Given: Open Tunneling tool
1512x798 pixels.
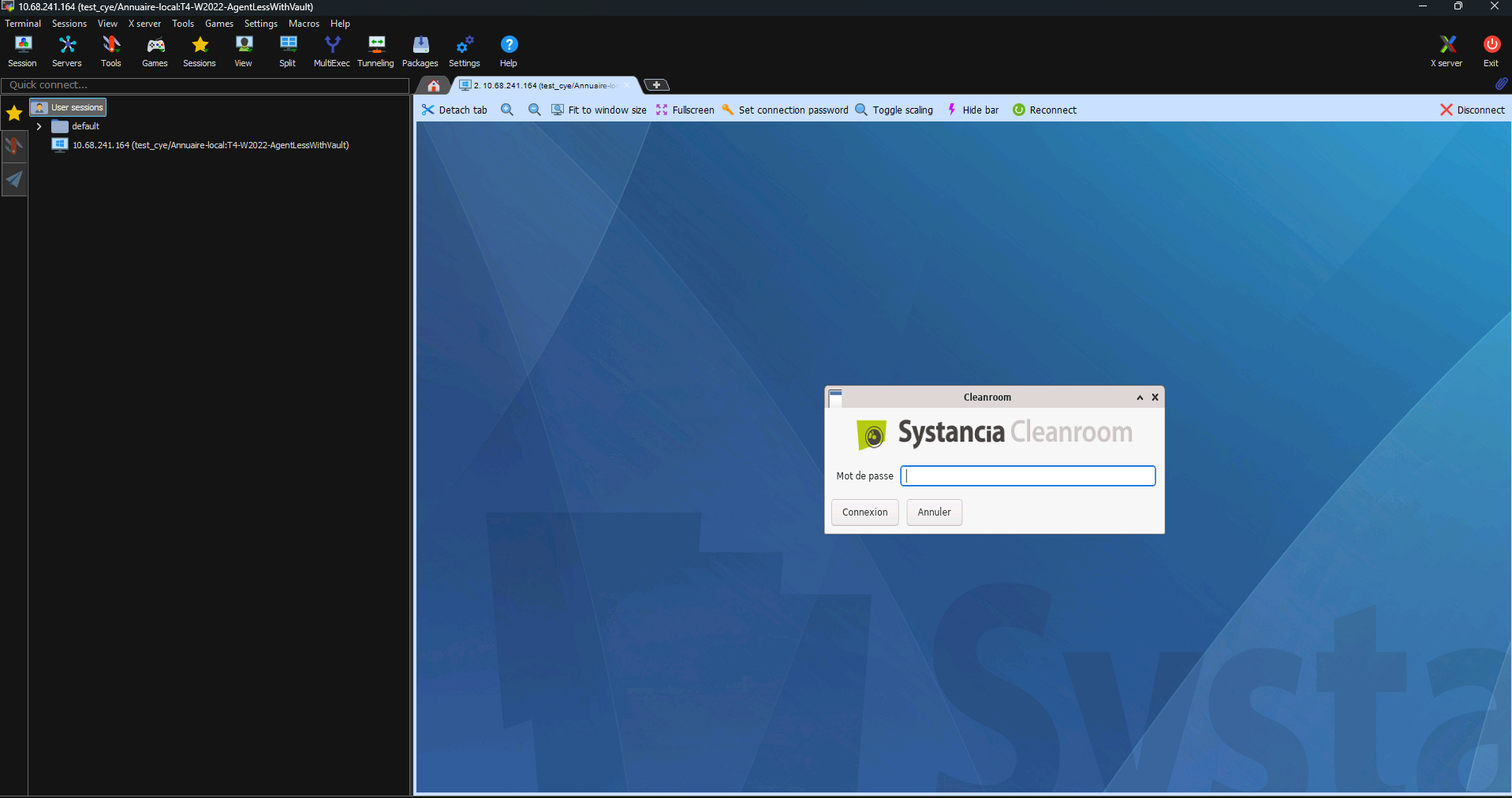Looking at the screenshot, I should [x=376, y=51].
